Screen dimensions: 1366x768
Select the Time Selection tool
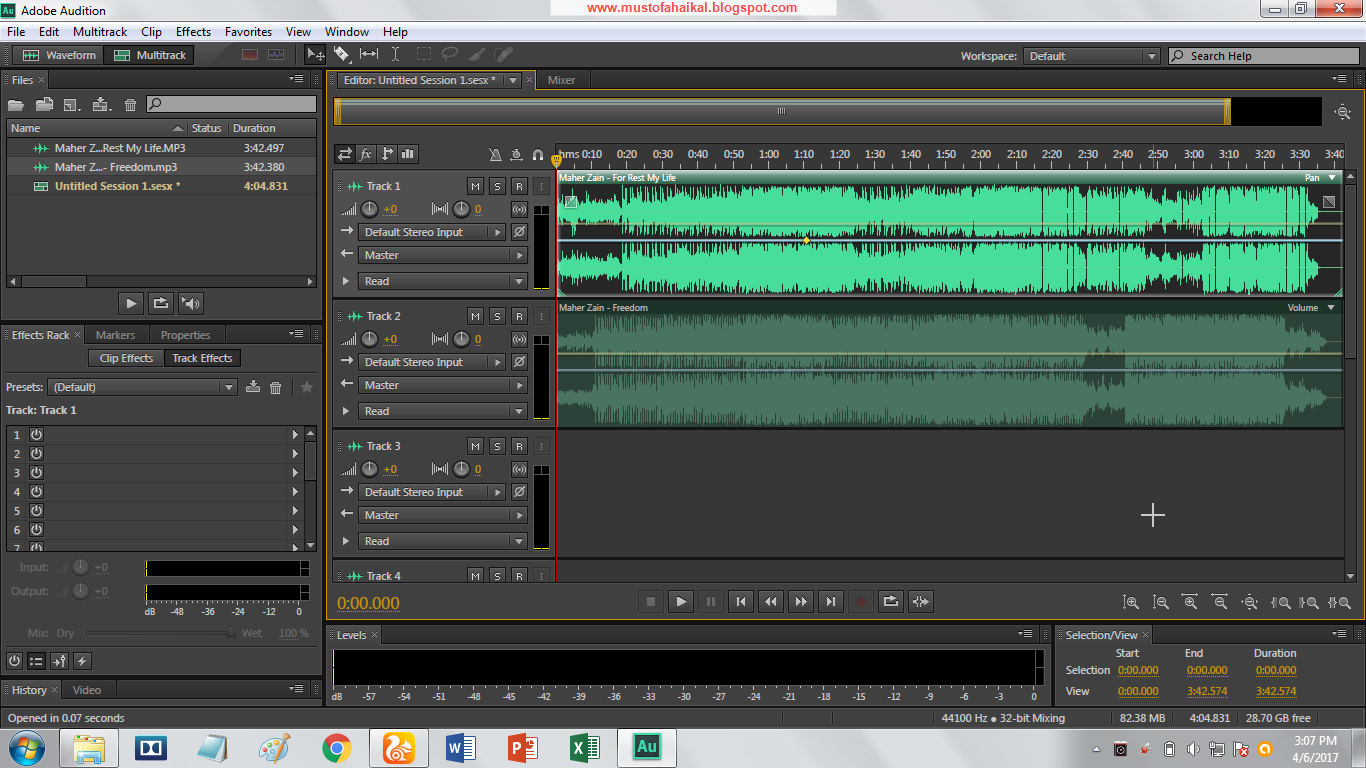[x=396, y=55]
